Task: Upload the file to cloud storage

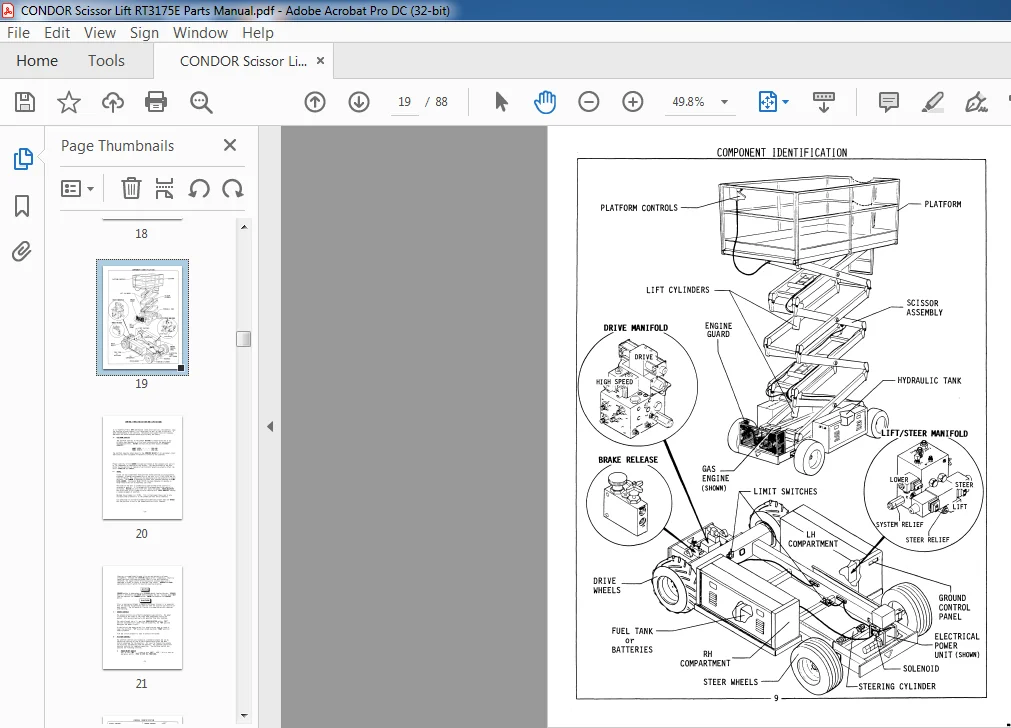Action: click(x=113, y=102)
